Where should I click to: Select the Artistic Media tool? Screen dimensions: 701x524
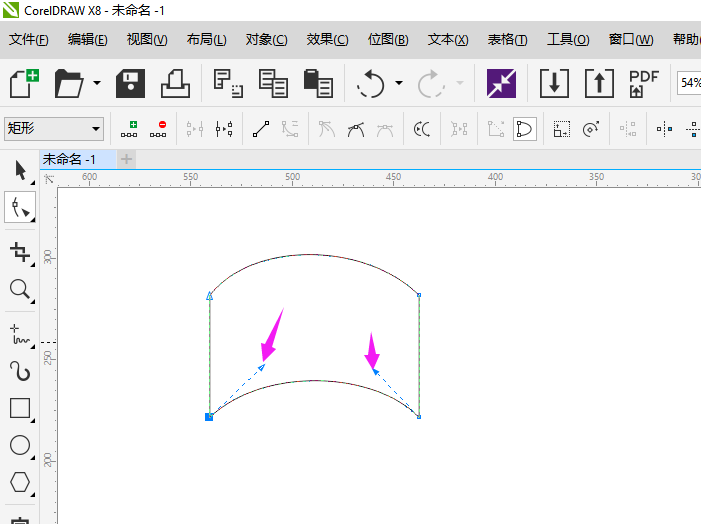20,371
